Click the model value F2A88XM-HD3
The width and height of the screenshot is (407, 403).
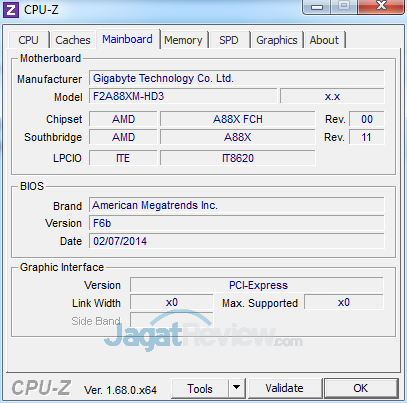tap(183, 96)
